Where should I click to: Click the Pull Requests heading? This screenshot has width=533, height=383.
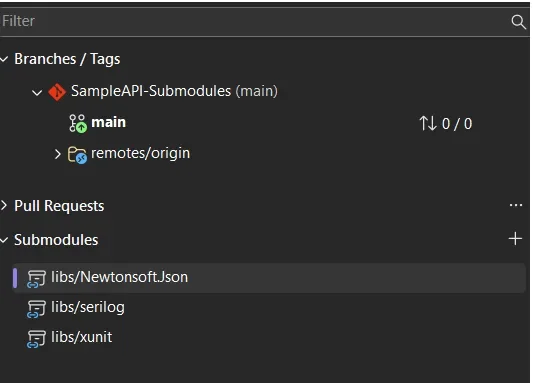pyautogui.click(x=59, y=206)
